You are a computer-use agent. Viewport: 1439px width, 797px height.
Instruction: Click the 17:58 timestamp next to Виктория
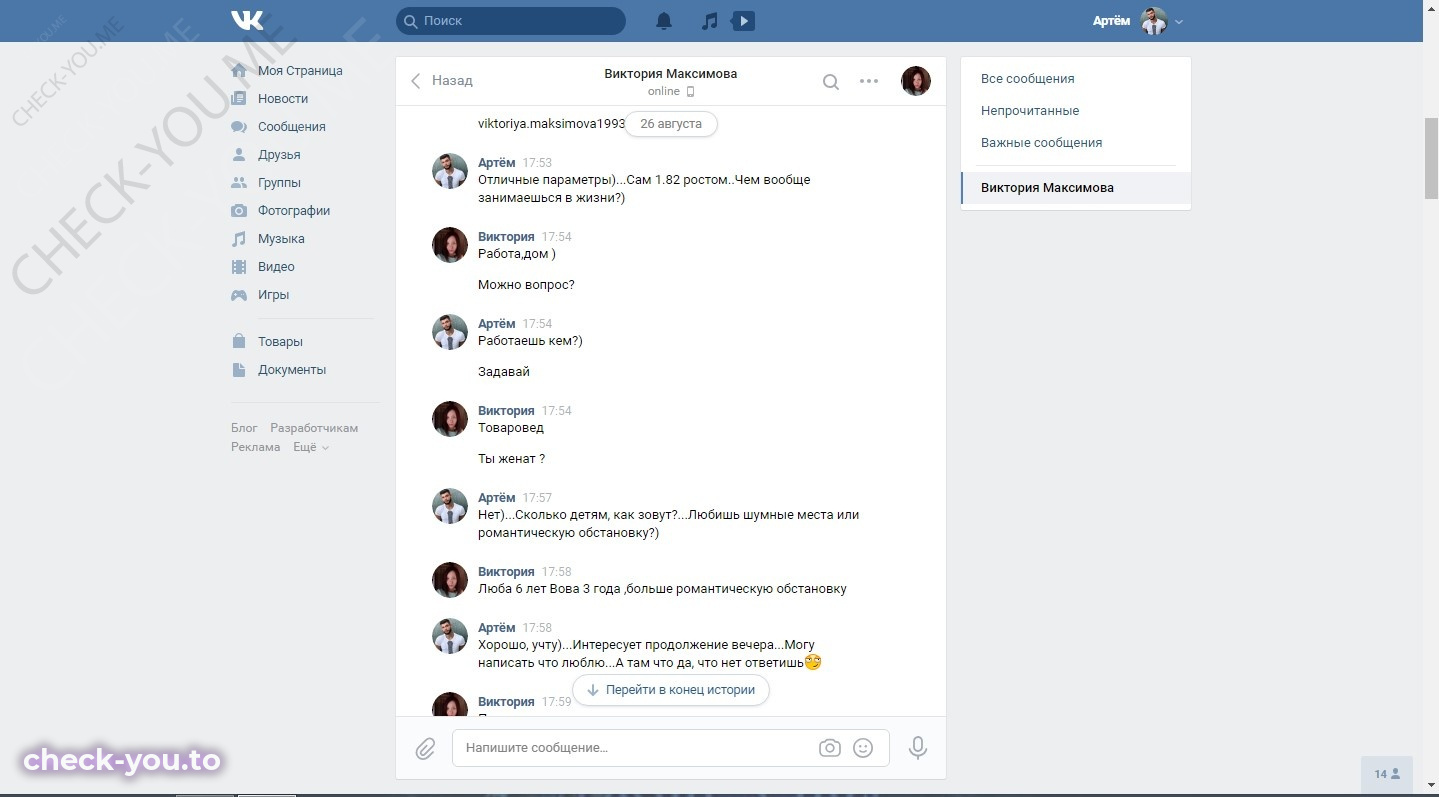(557, 572)
